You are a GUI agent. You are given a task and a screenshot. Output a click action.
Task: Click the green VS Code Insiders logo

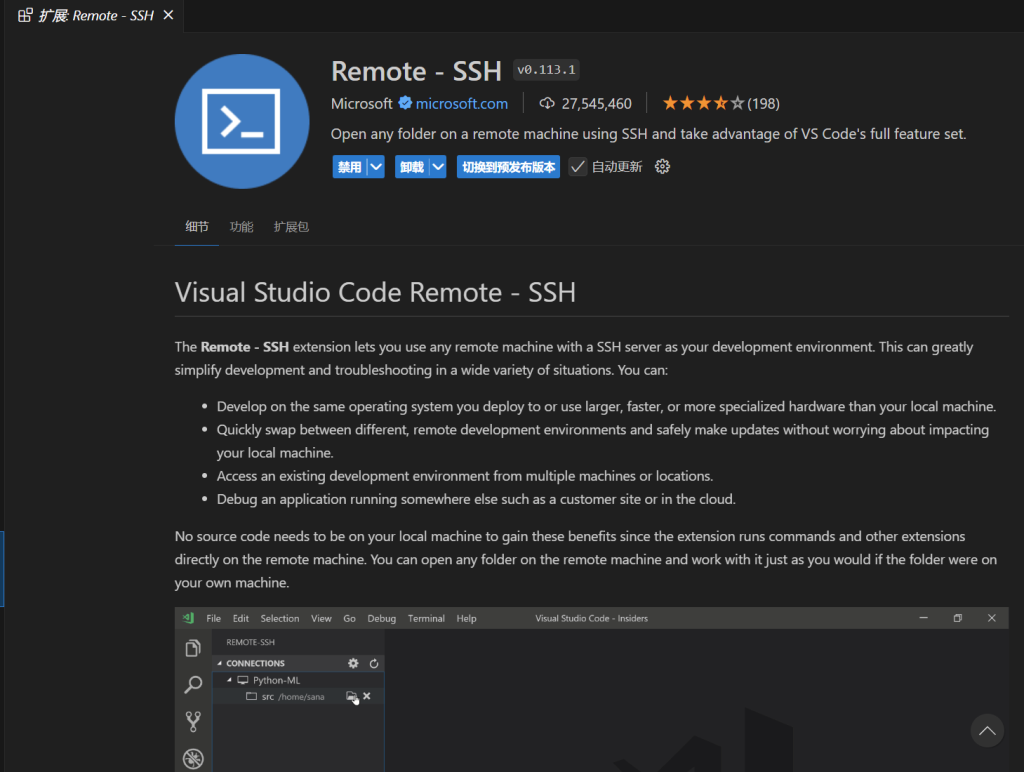pos(189,618)
